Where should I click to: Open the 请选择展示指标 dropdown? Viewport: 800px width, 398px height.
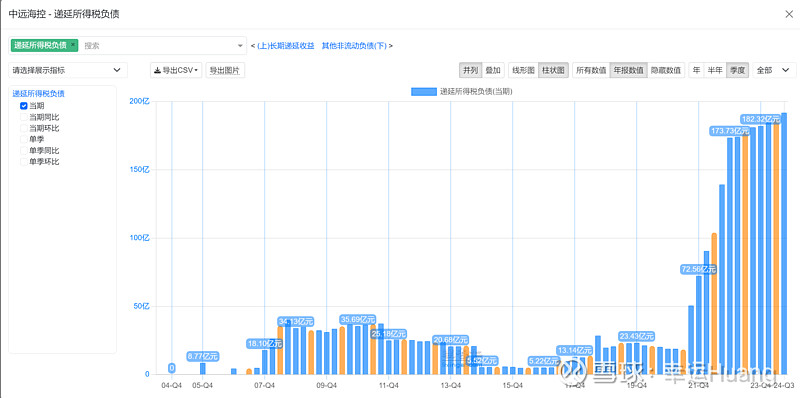(x=68, y=70)
